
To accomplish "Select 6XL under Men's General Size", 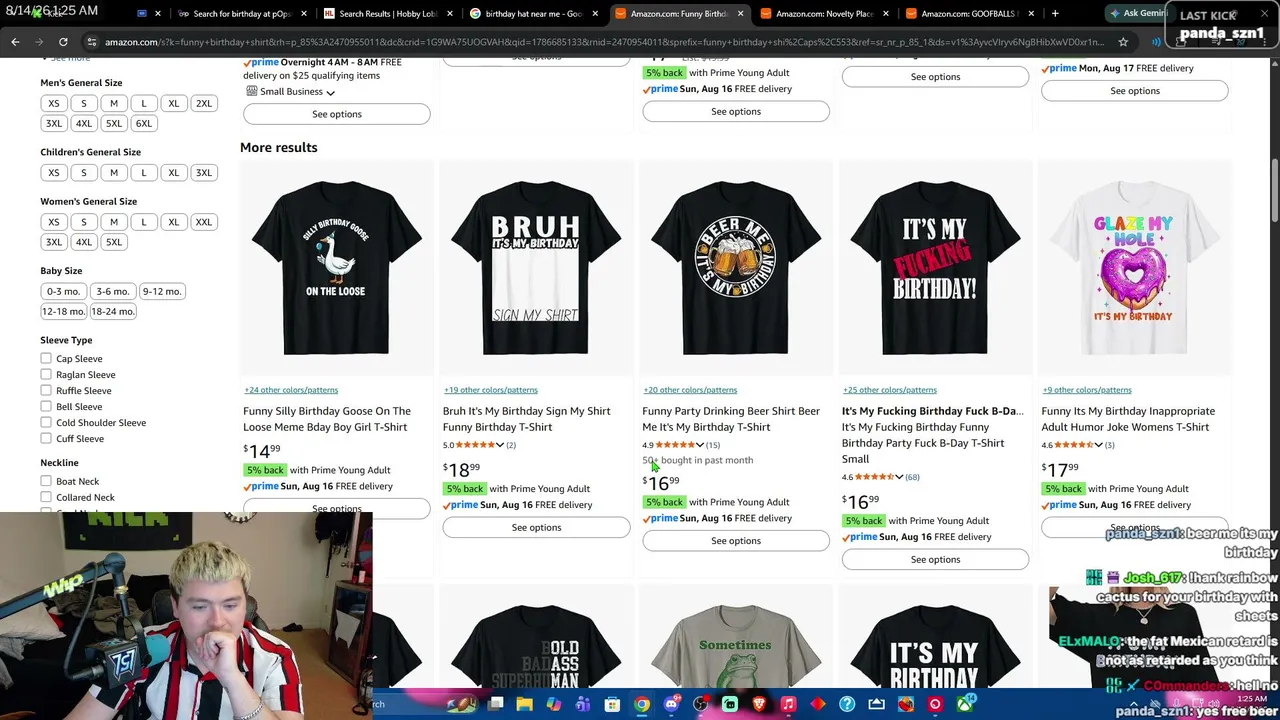I will (x=144, y=123).
